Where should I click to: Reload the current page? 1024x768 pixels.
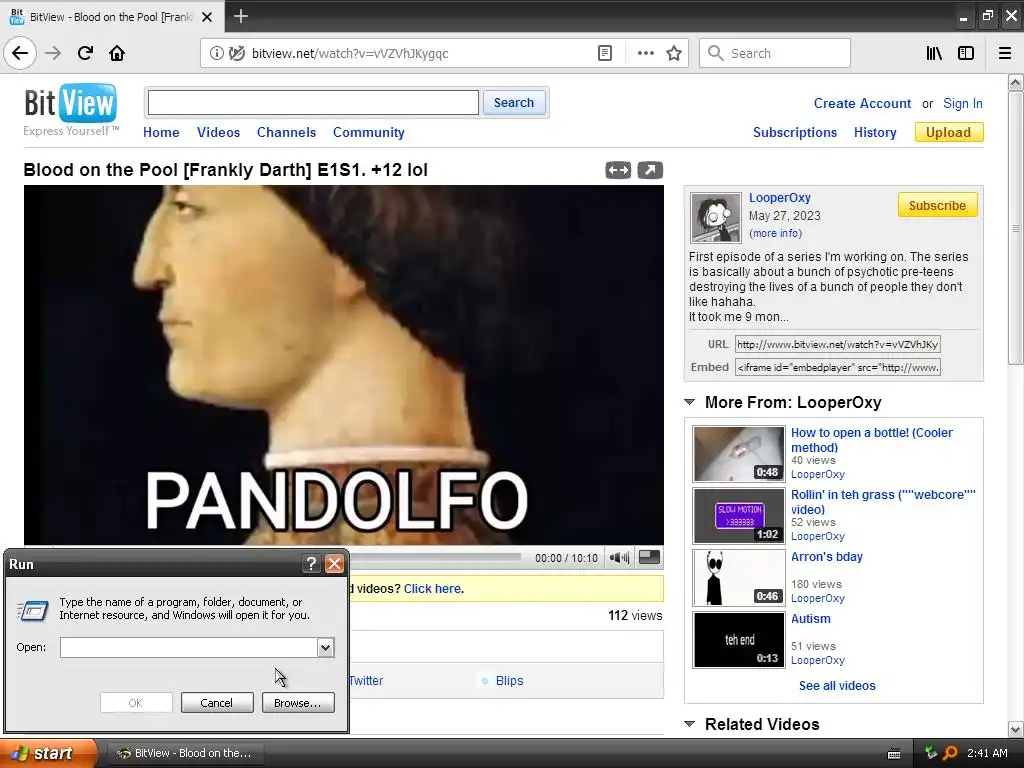pos(85,53)
